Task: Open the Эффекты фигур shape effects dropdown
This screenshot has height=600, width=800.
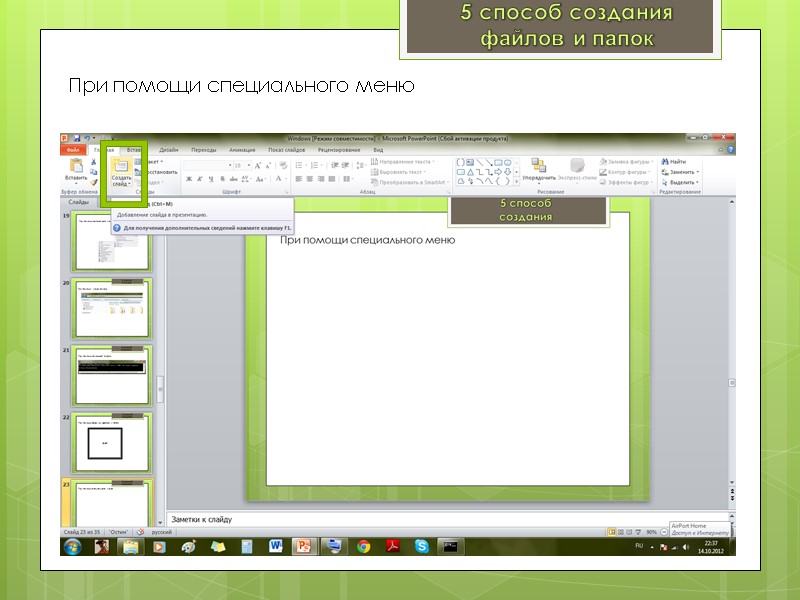Action: point(626,182)
